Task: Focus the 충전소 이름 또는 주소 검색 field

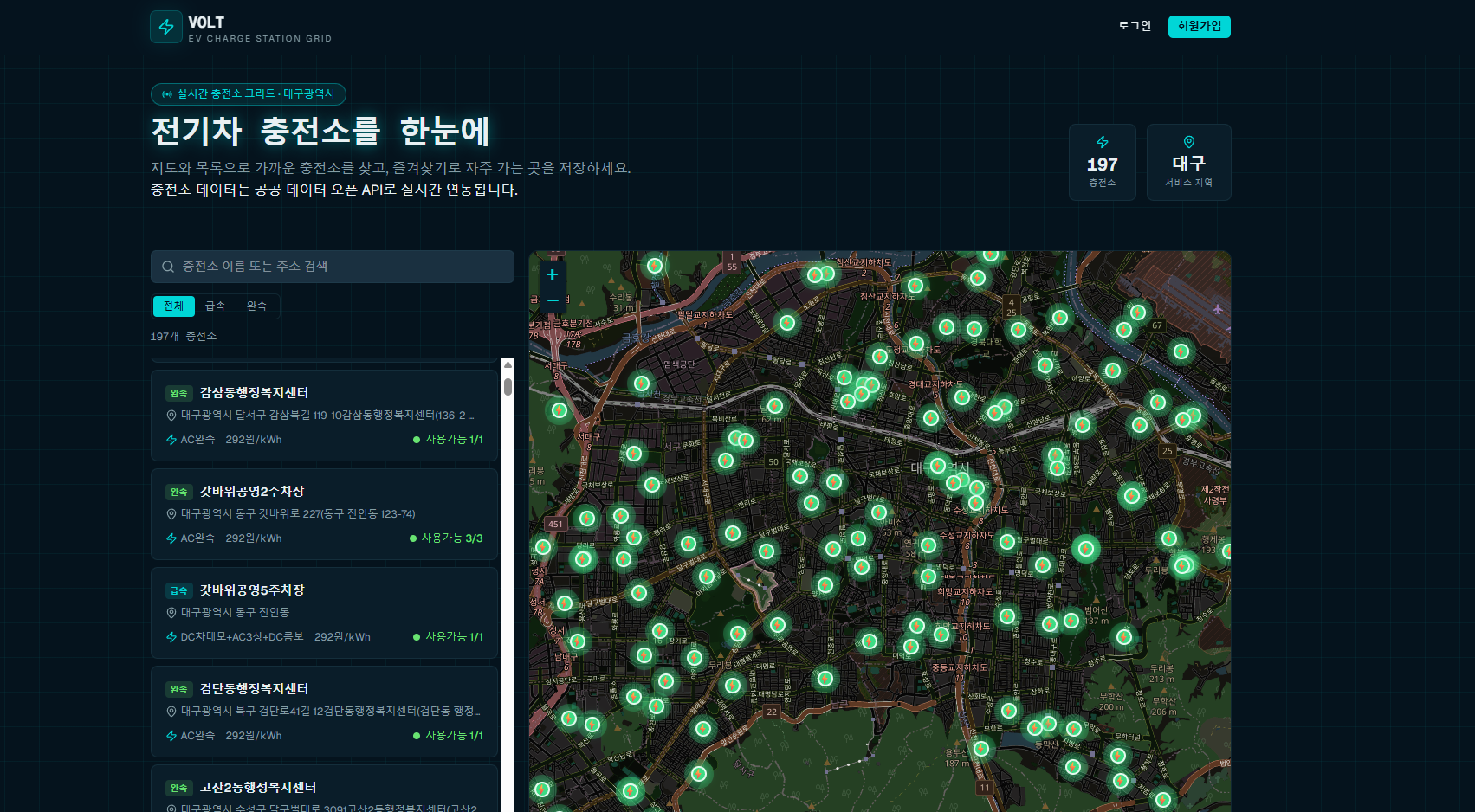Action: click(333, 267)
